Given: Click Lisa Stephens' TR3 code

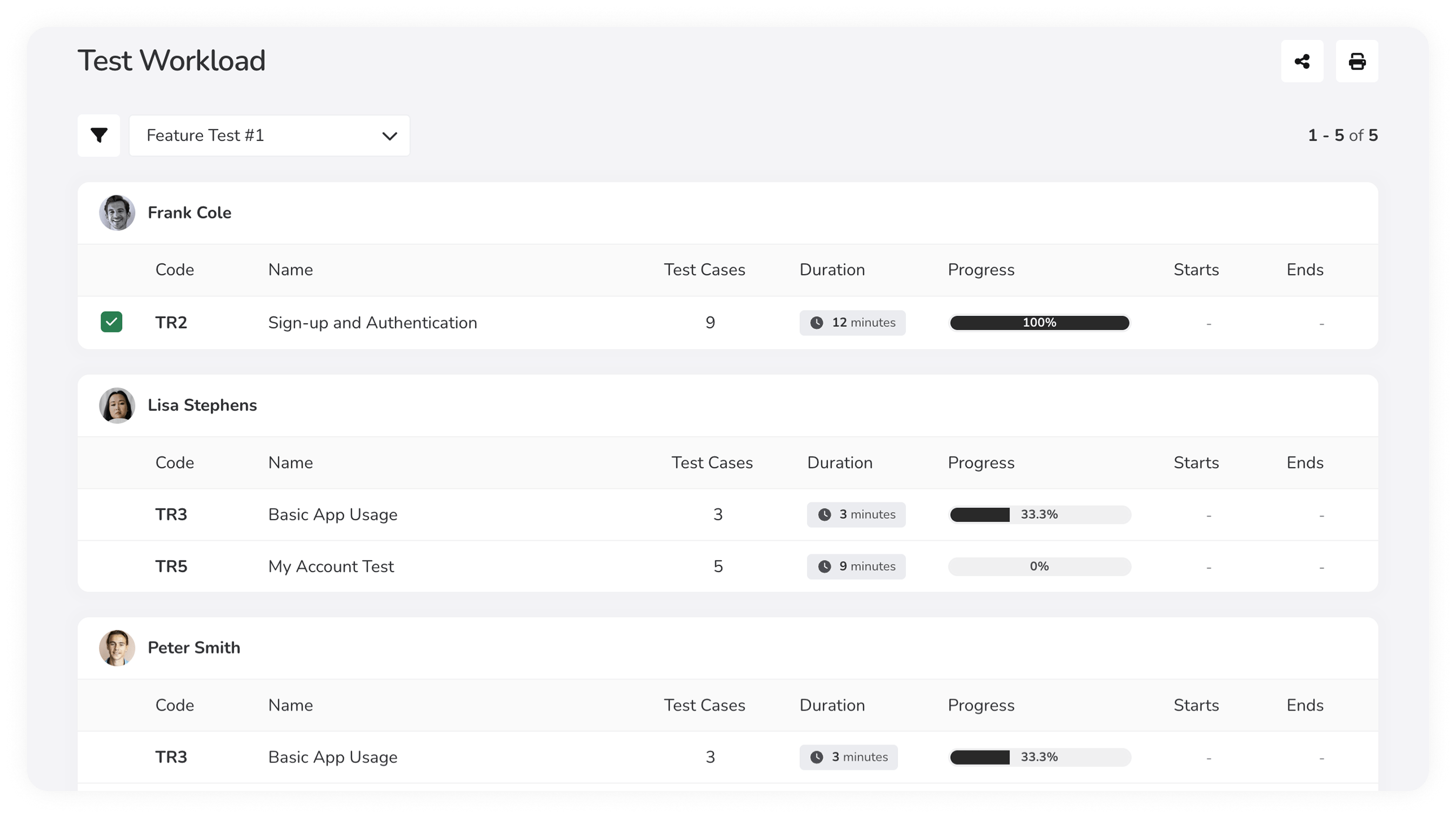Looking at the screenshot, I should click(x=171, y=515).
